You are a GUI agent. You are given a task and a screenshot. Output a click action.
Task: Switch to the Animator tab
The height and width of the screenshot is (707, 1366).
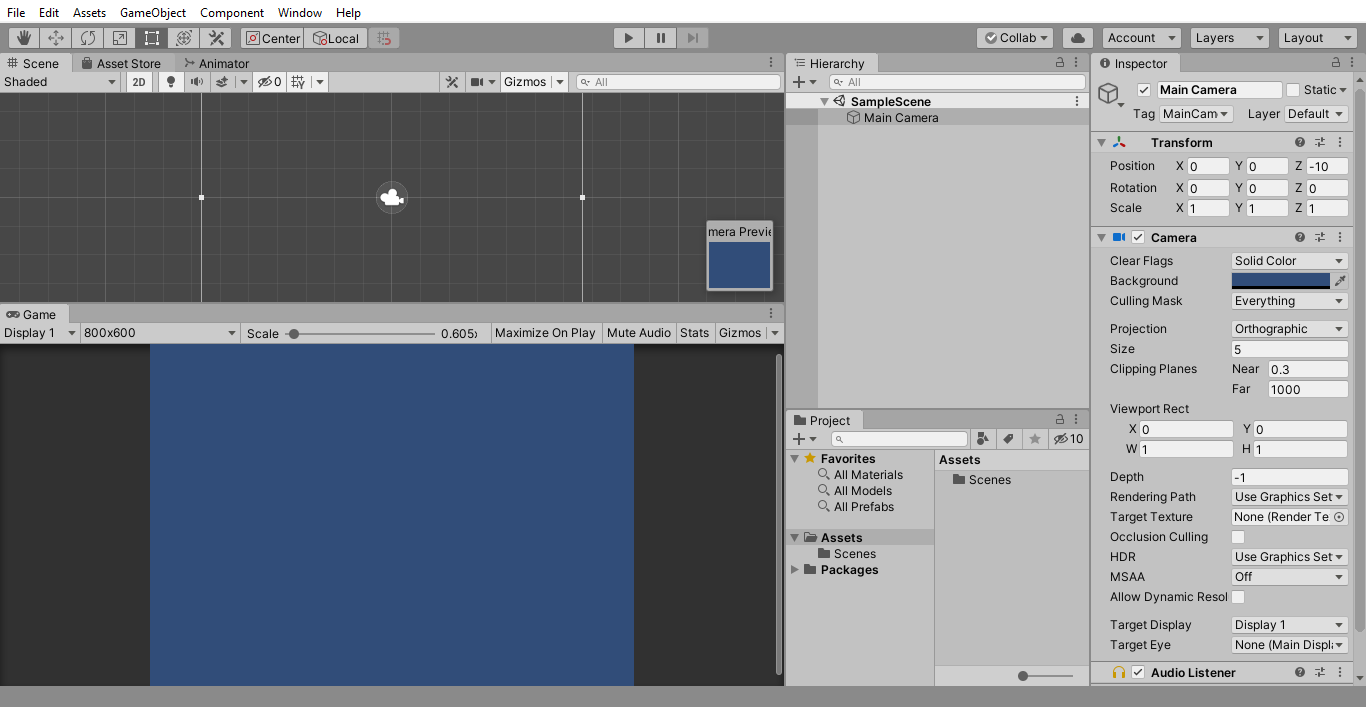(x=215, y=63)
